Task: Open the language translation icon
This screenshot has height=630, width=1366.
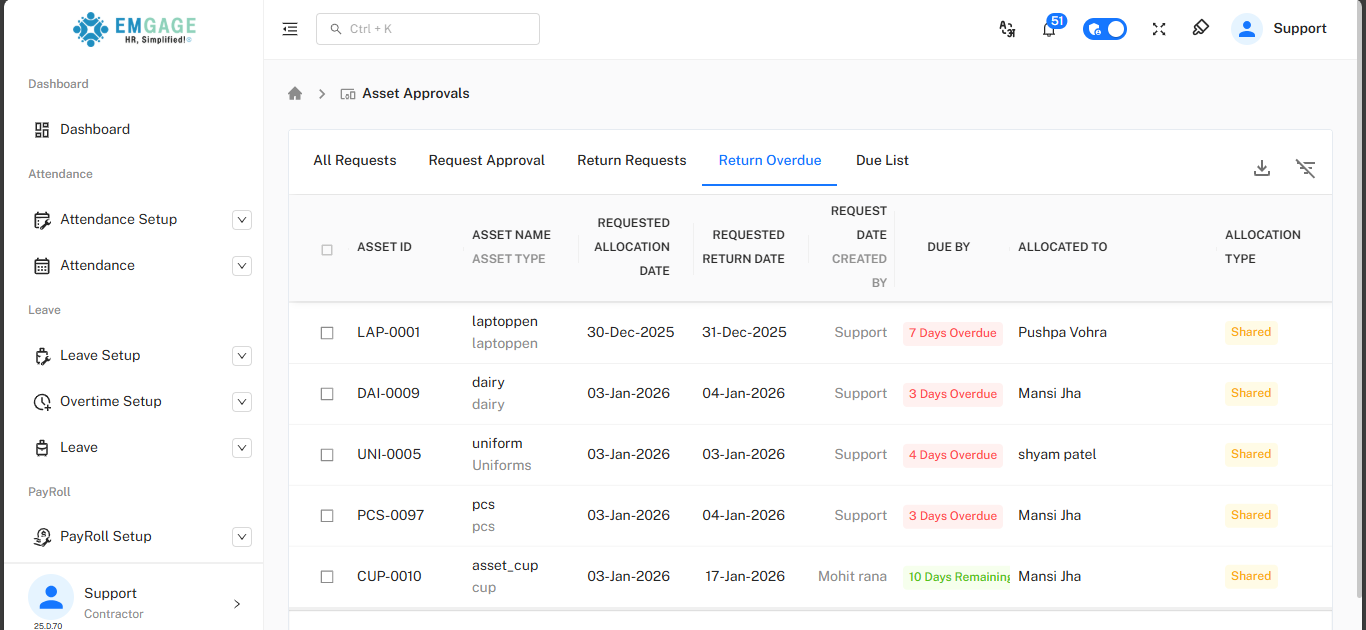Action: point(1007,29)
